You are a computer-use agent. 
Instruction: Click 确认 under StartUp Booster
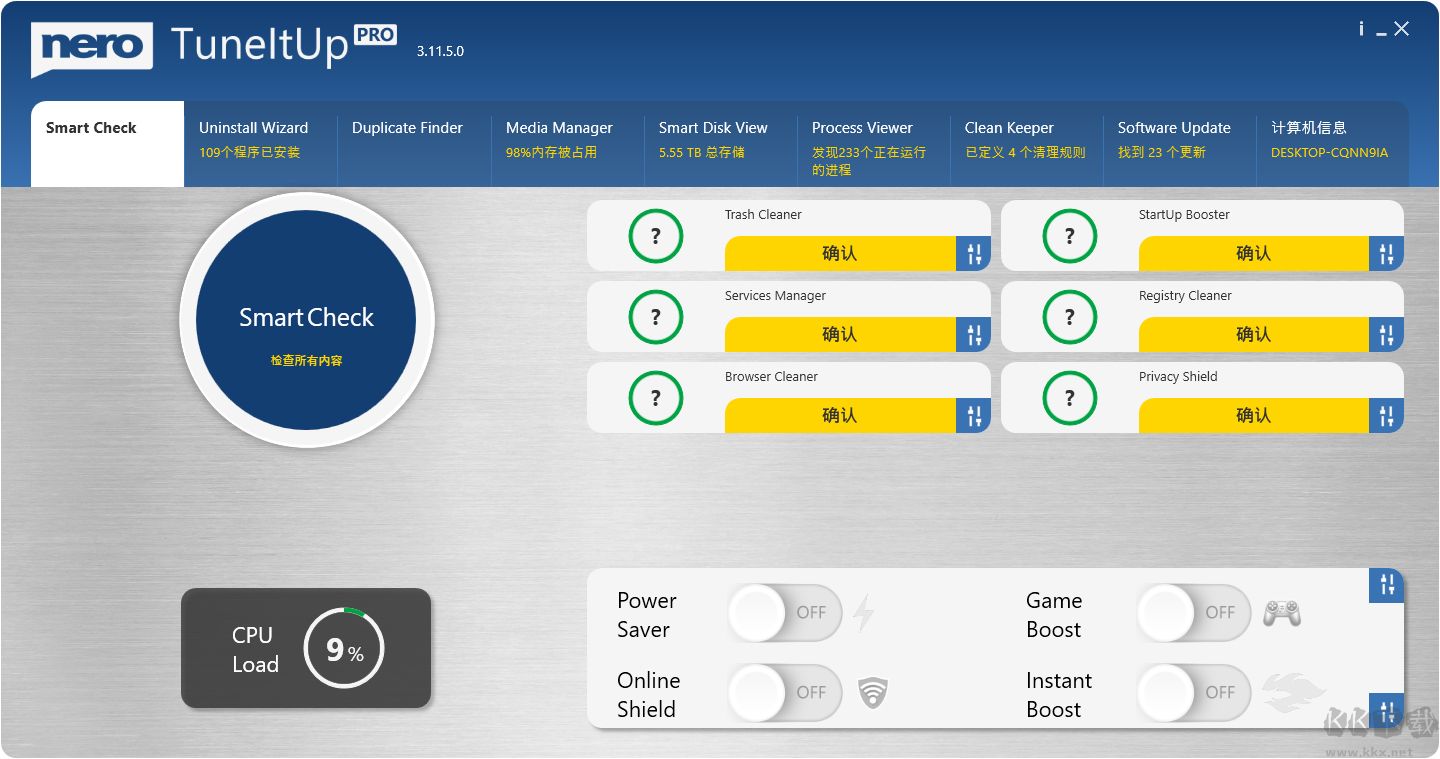tap(1254, 254)
